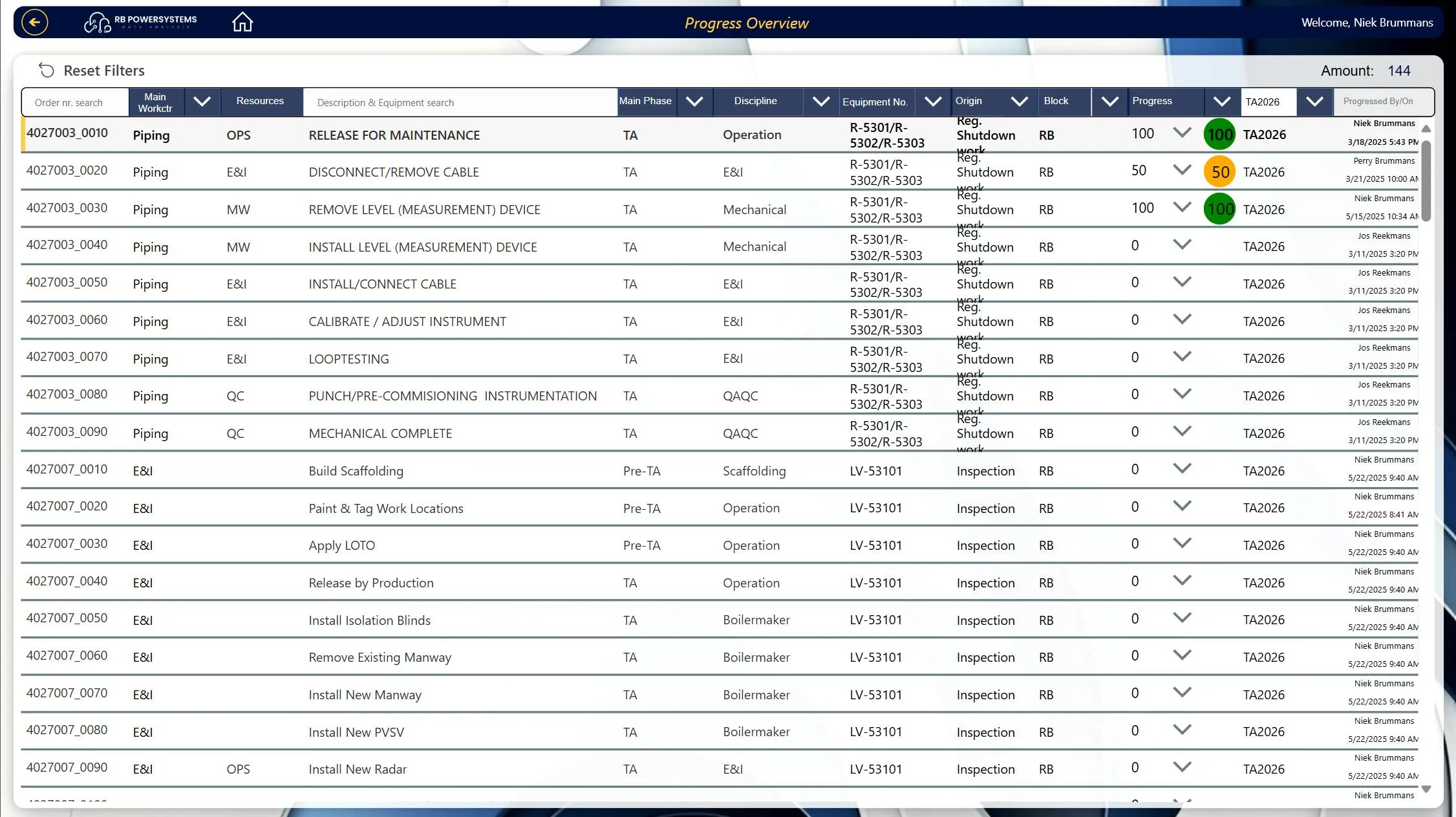This screenshot has width=1456, height=817.
Task: Click INSTALL LEVEL (MEASUREMENT) DEVICE description
Action: 423,247
